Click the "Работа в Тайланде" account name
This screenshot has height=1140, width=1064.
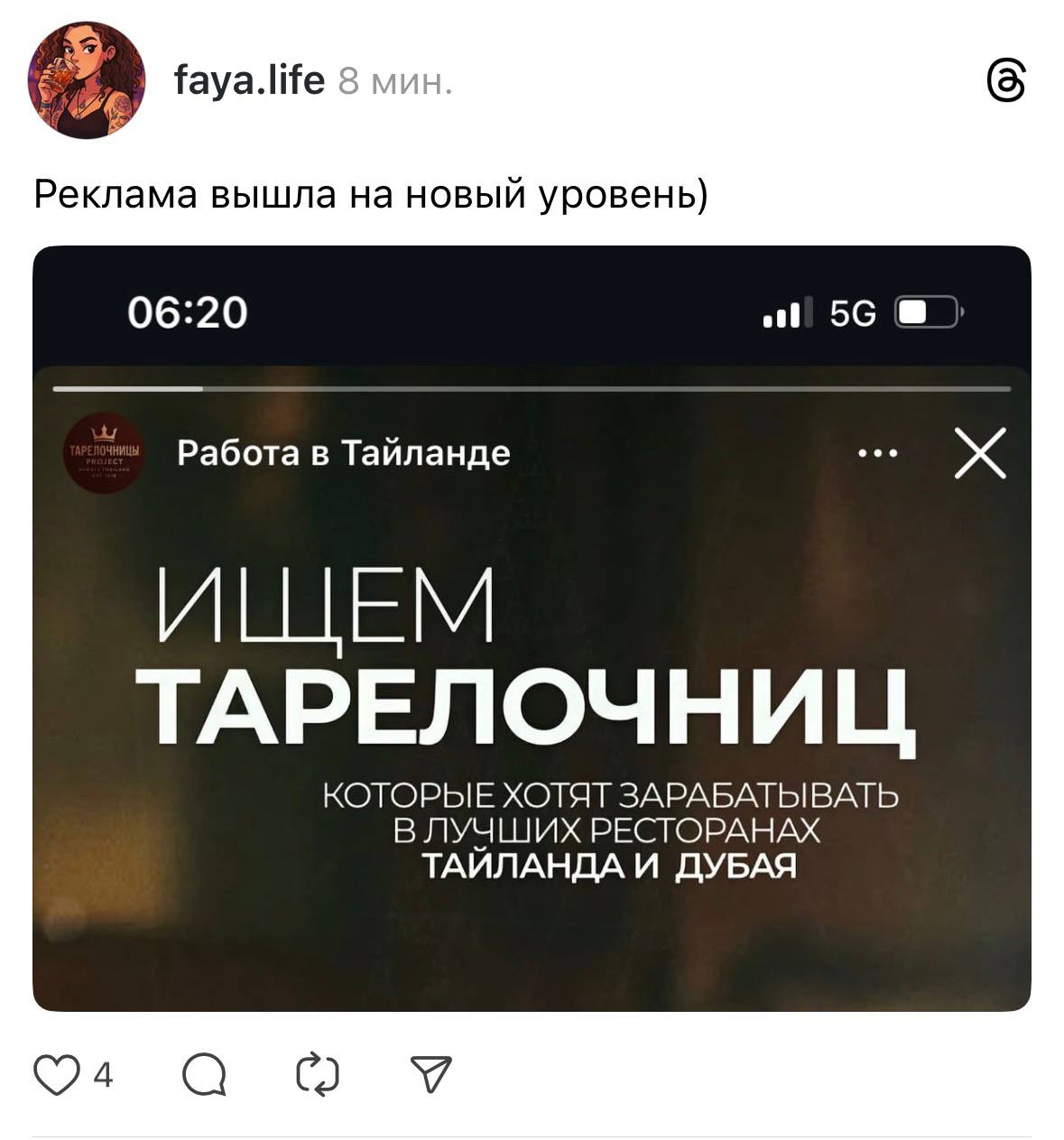[x=344, y=452]
